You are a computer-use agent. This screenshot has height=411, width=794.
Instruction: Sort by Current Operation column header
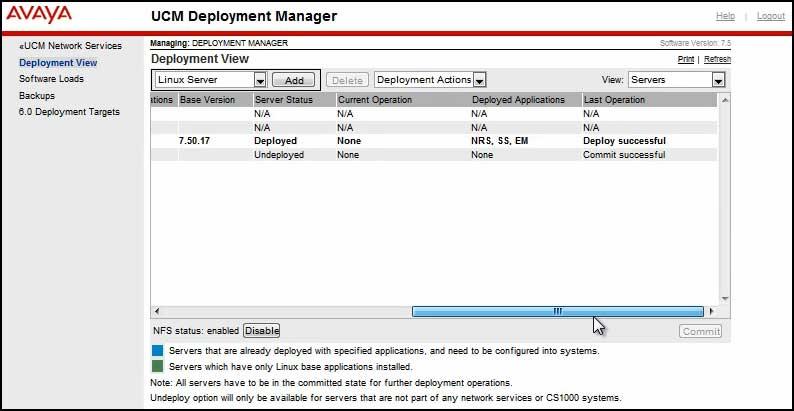[x=375, y=100]
